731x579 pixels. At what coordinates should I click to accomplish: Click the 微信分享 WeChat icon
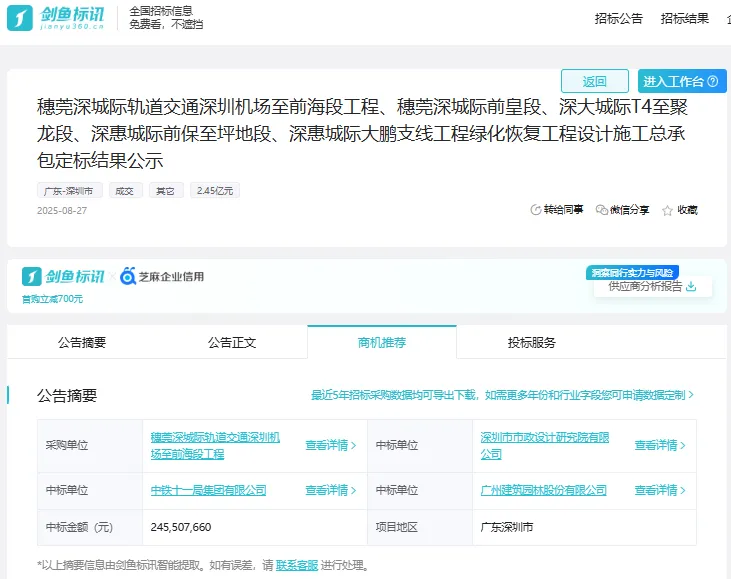click(x=600, y=210)
